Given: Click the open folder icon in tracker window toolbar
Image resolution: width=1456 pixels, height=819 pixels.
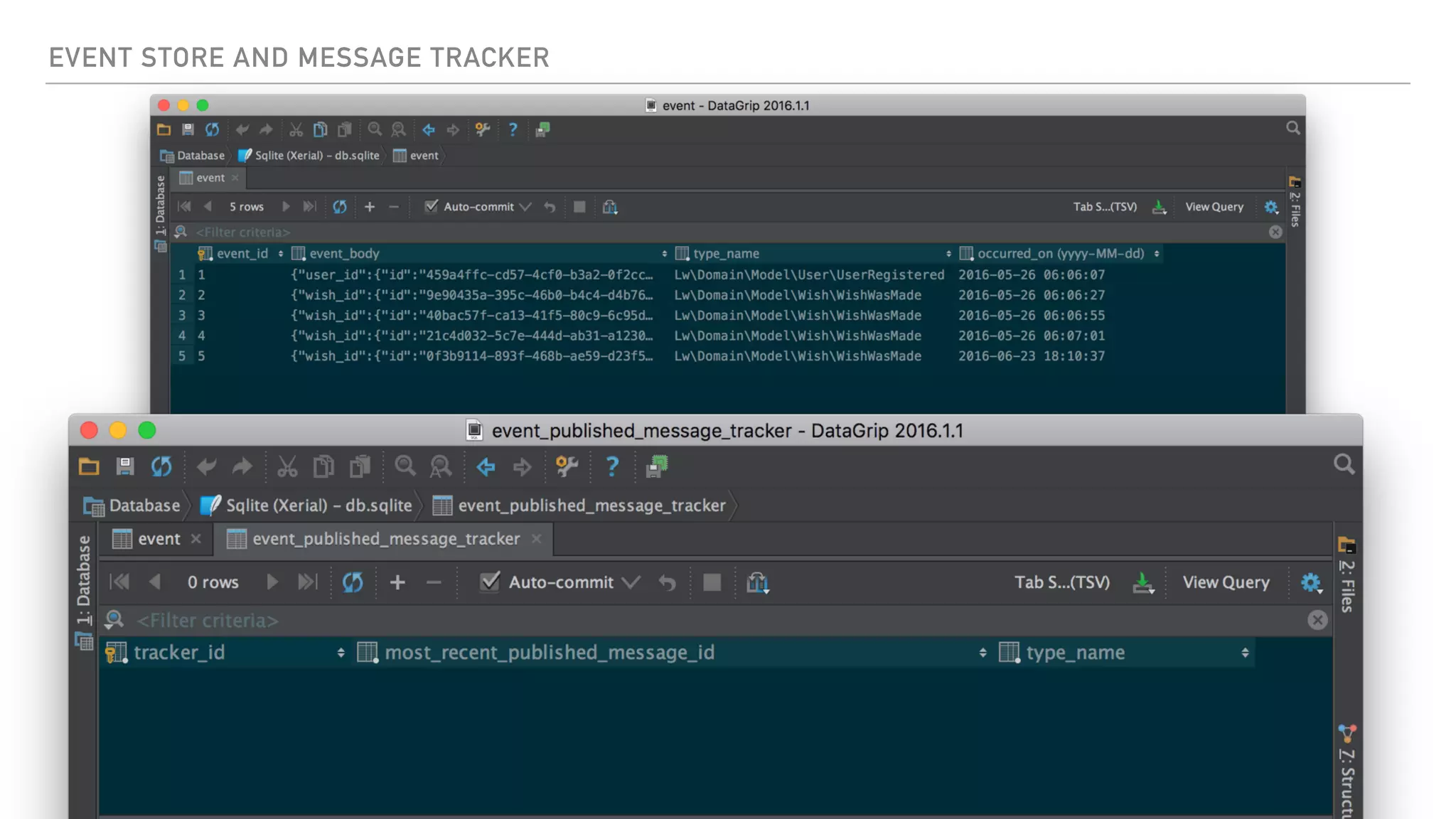Looking at the screenshot, I should pos(89,466).
